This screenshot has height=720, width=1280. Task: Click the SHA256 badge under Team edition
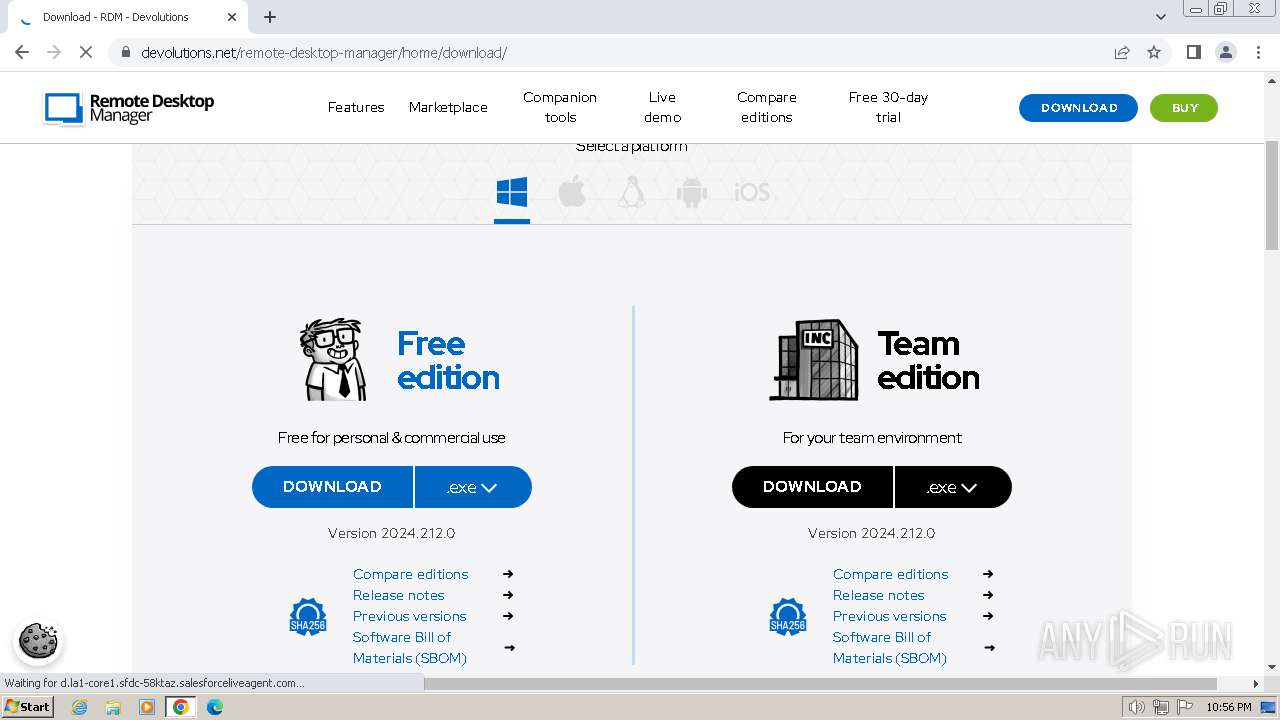pos(788,617)
